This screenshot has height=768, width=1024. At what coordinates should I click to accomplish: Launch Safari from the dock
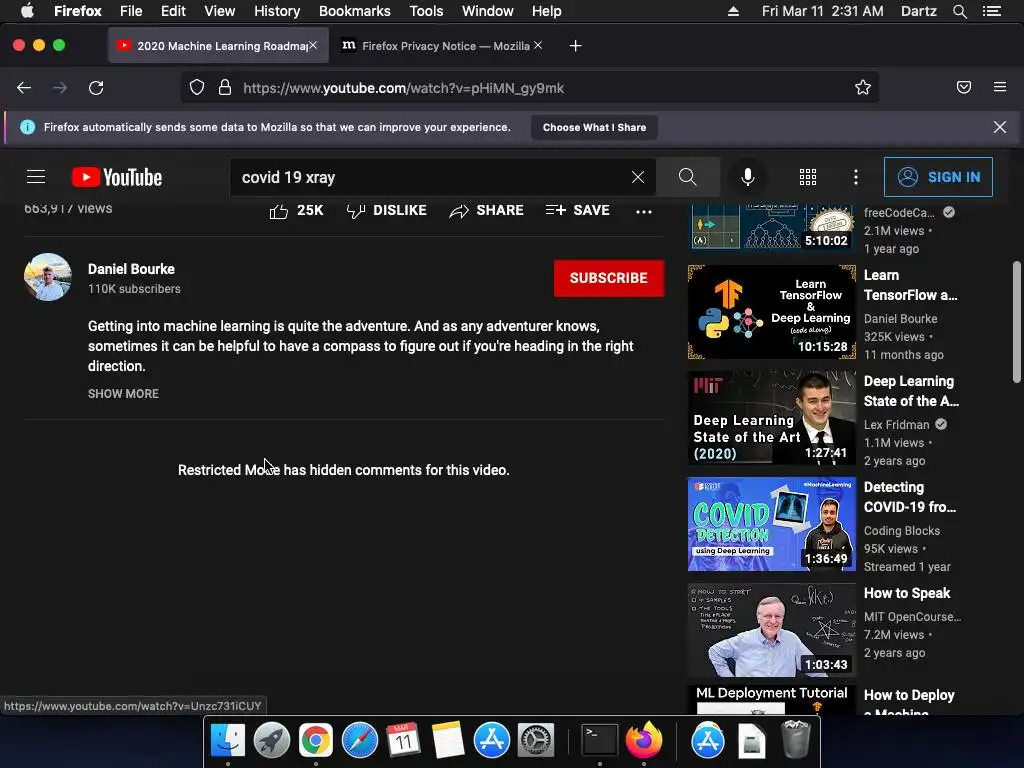[x=360, y=740]
